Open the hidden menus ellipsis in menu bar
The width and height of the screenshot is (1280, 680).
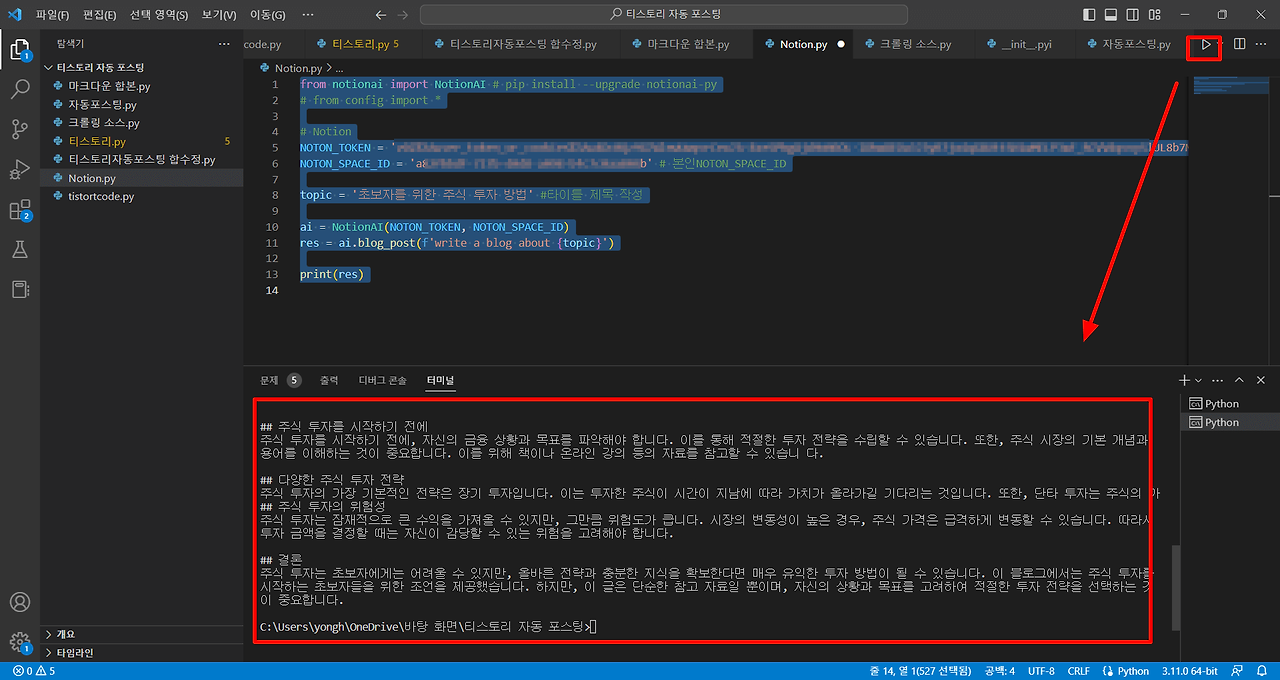[x=309, y=15]
